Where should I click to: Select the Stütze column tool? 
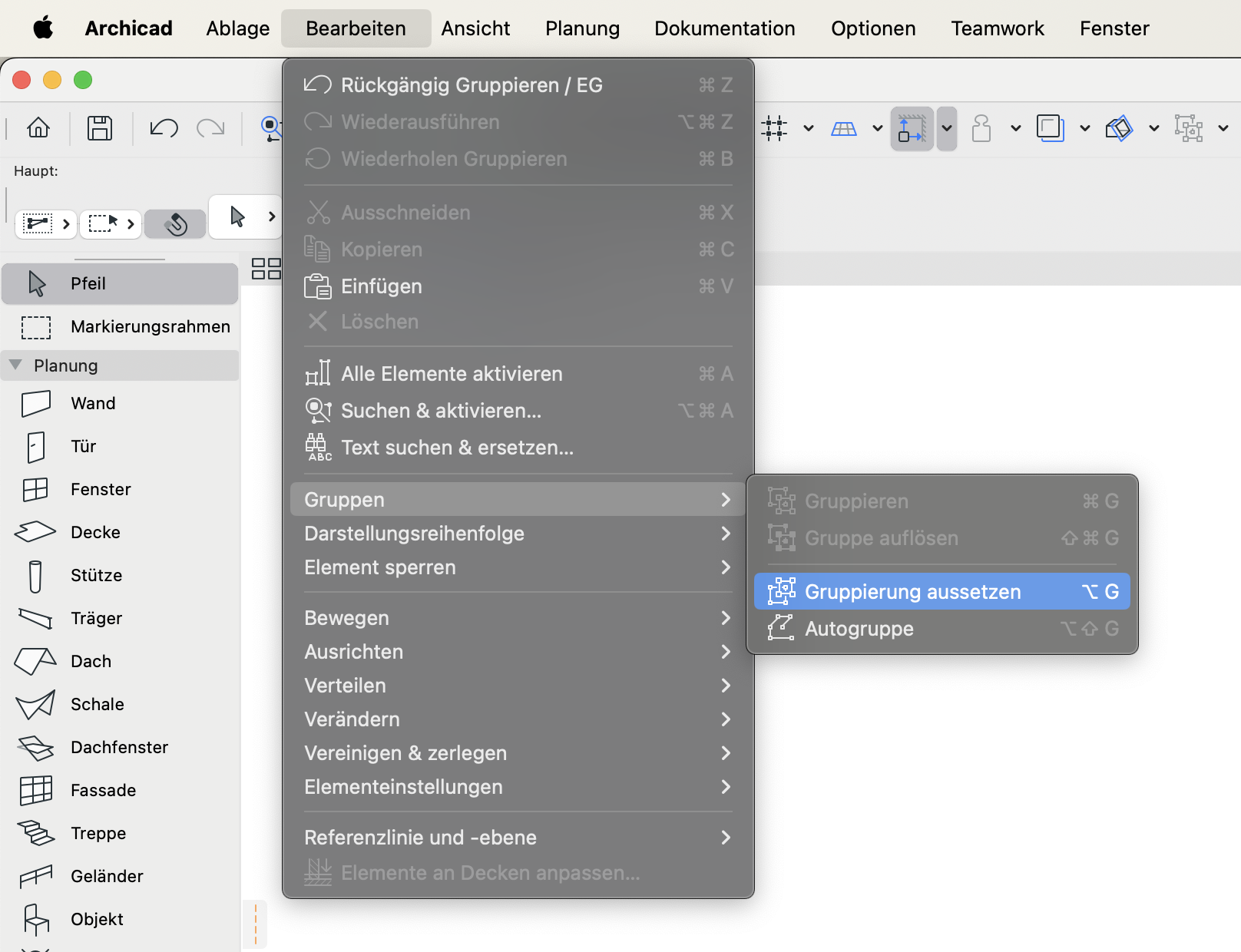(x=120, y=575)
